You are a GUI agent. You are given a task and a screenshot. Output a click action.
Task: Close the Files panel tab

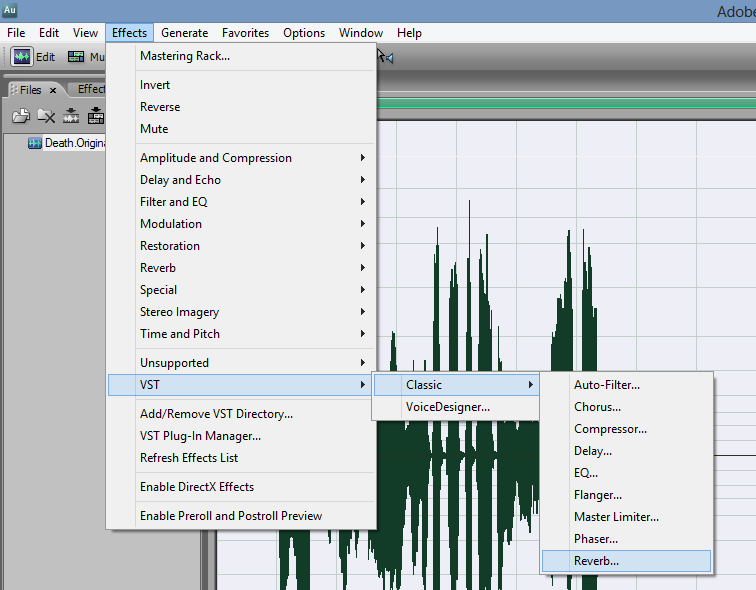pyautogui.click(x=53, y=90)
